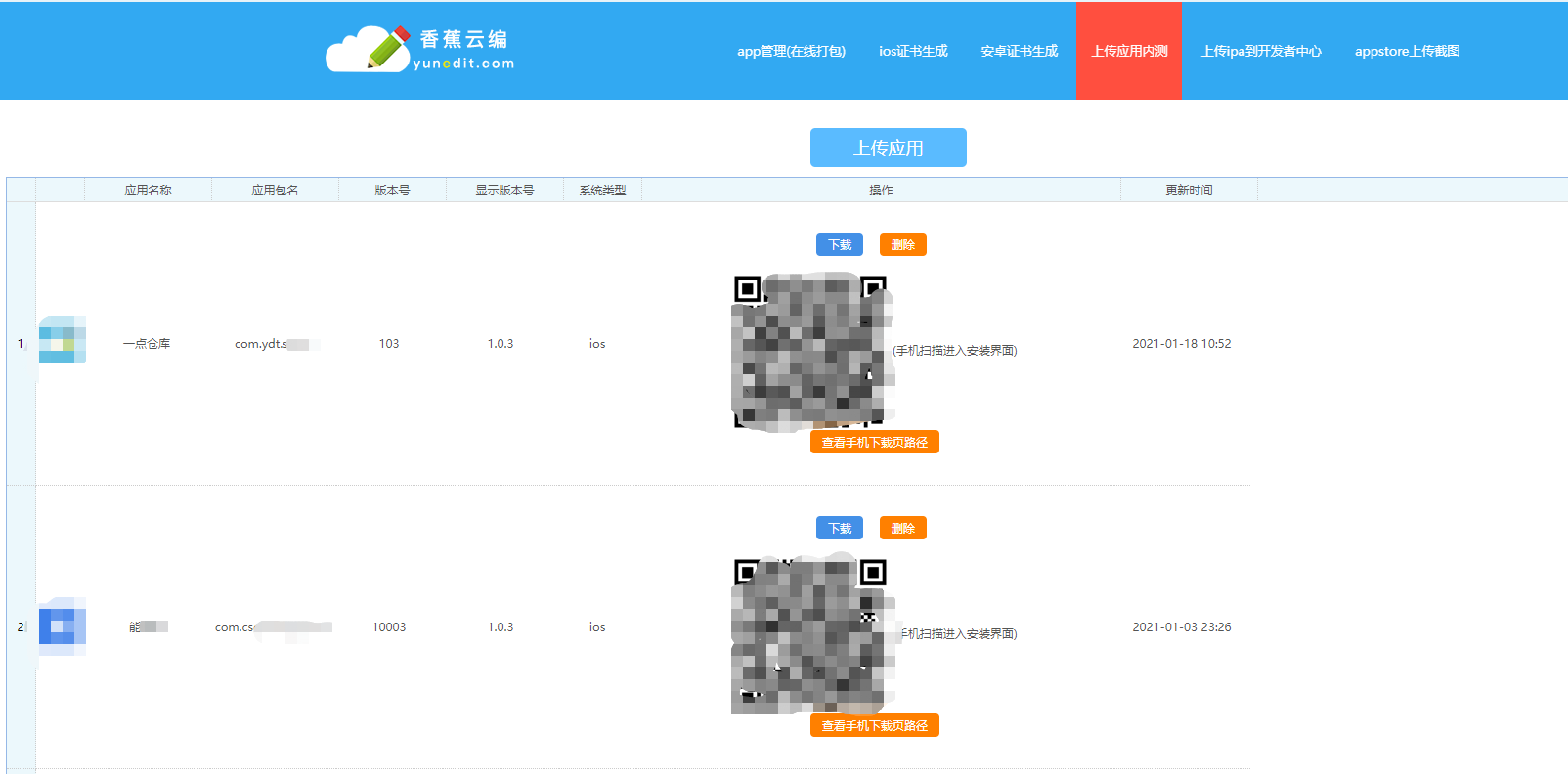Image resolution: width=1568 pixels, height=774 pixels.
Task: Open the 上传ipa到开发者中心 menu item
Action: coord(1261,51)
